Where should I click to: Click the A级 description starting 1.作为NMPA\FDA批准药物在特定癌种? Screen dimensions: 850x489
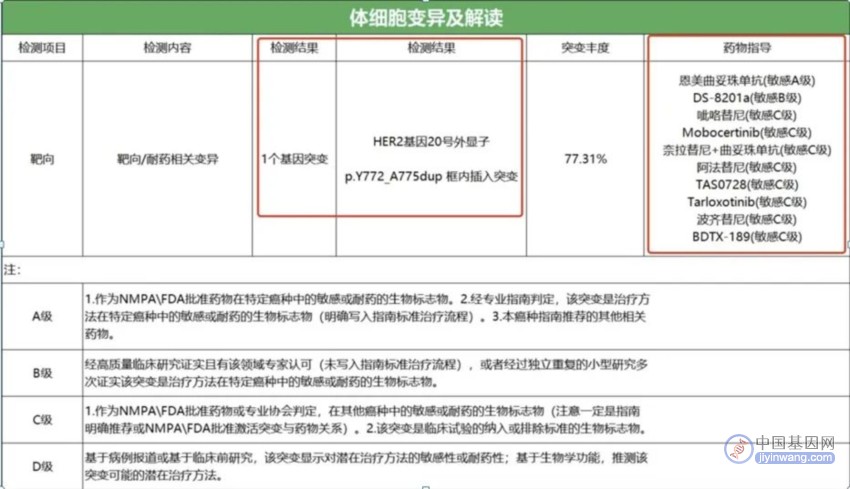(367, 316)
